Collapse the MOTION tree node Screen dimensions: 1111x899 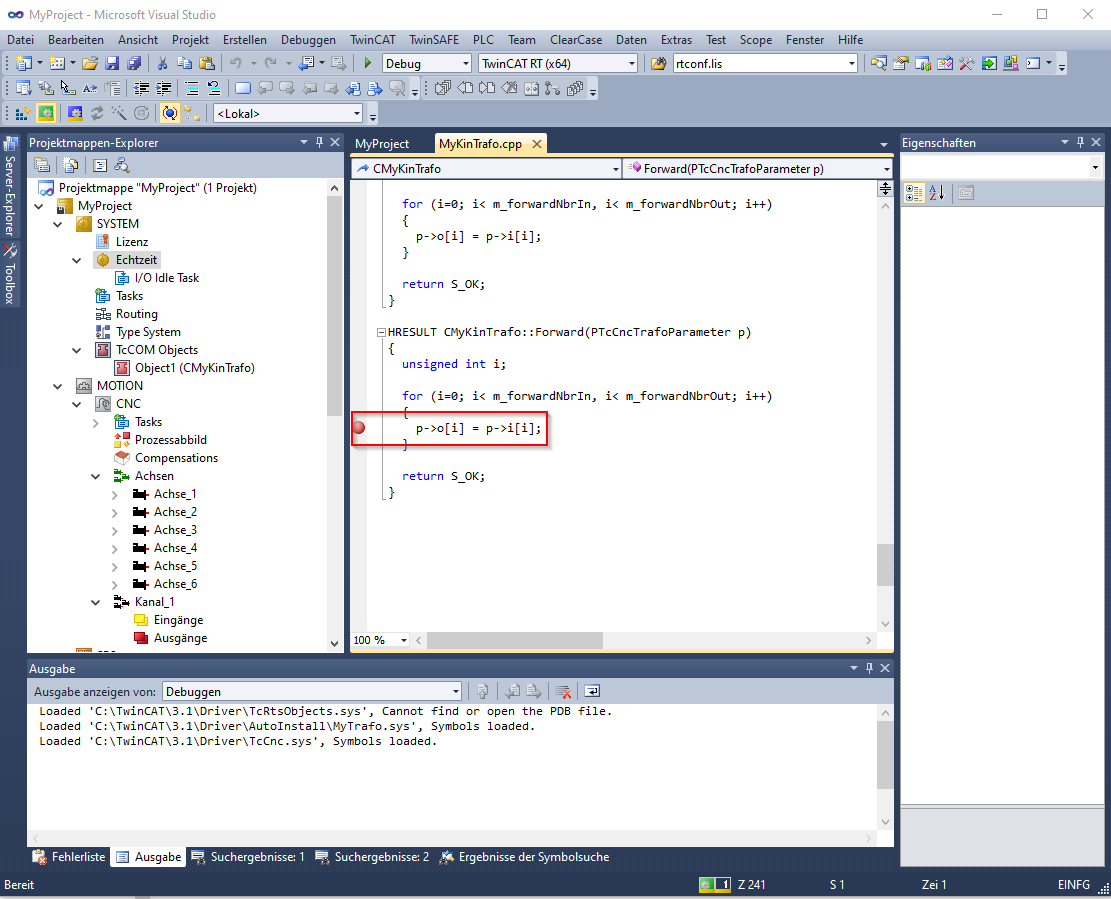[x=58, y=386]
